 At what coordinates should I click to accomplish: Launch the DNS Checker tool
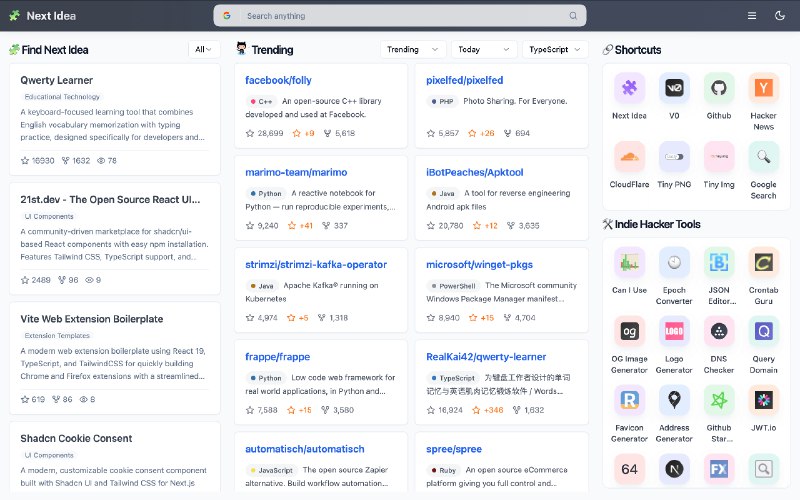(718, 331)
